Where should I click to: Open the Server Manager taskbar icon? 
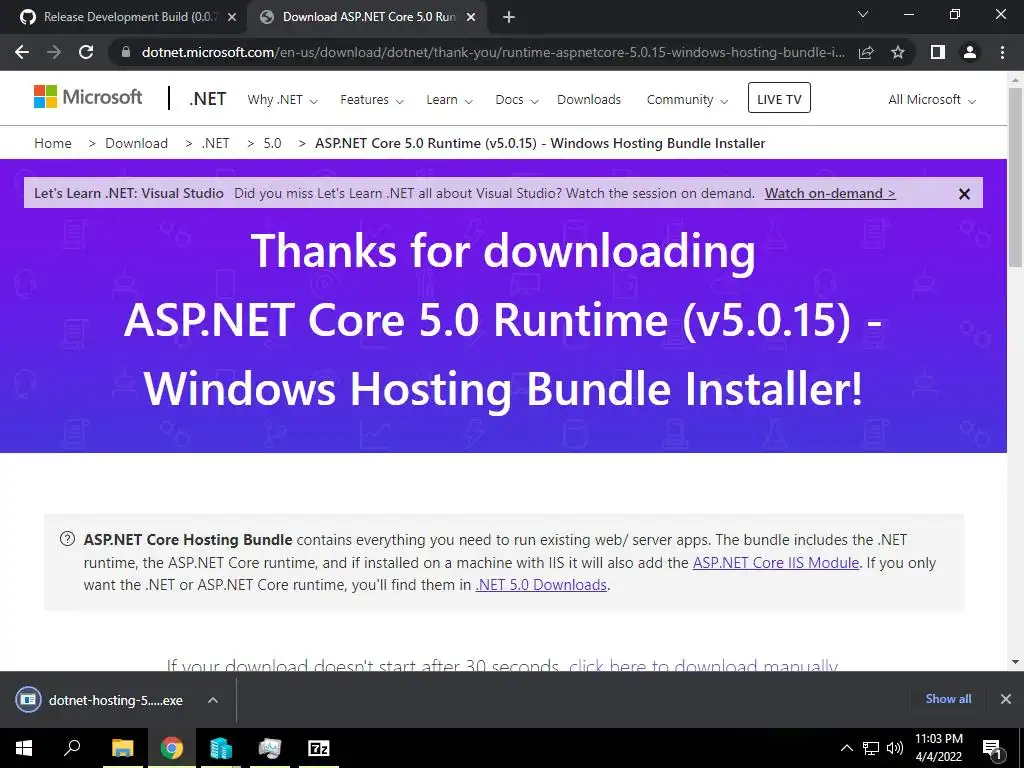click(x=221, y=748)
